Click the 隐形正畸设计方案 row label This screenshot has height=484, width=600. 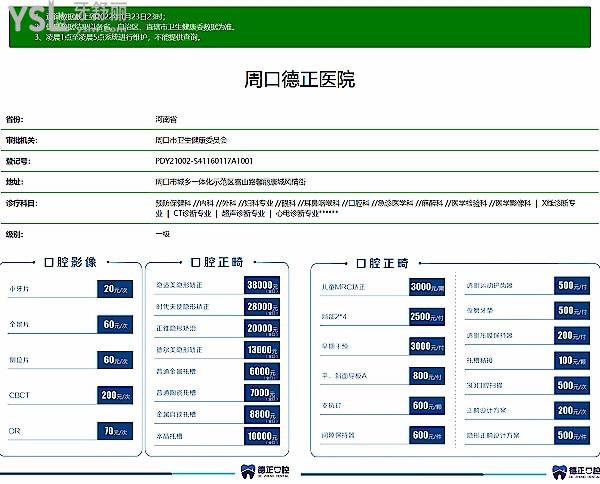pyautogui.click(x=493, y=435)
